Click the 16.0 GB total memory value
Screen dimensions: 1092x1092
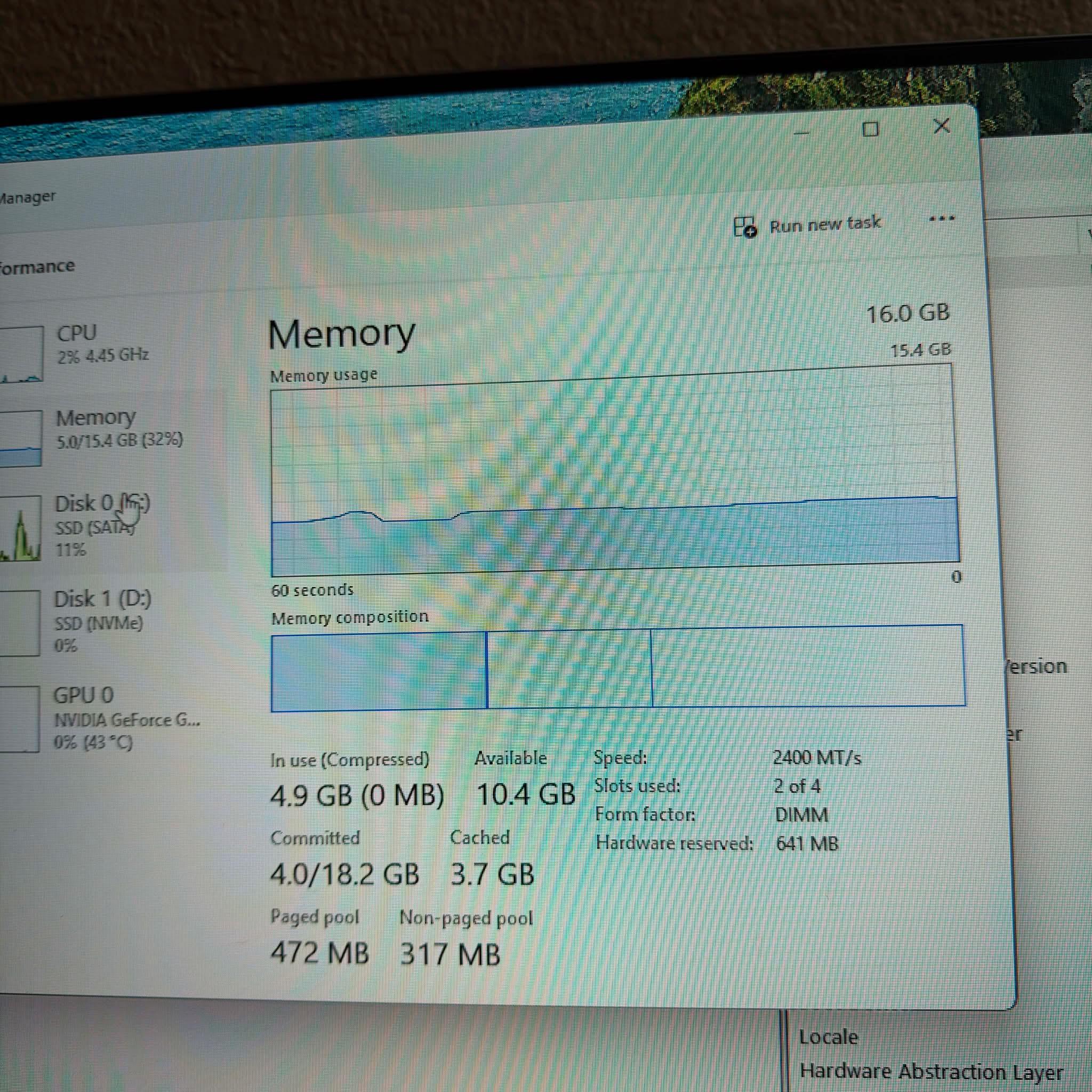point(908,314)
